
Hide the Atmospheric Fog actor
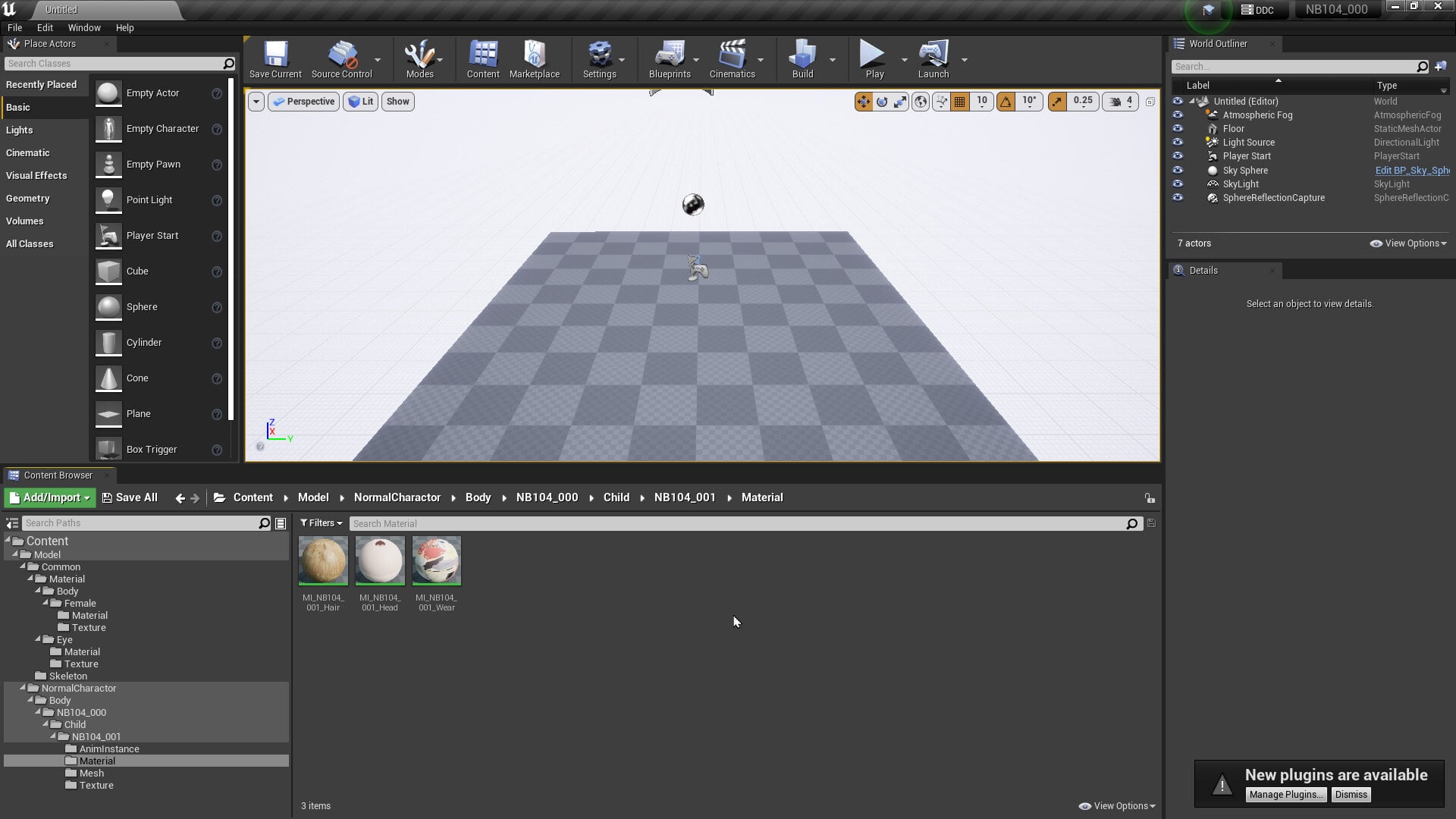pos(1178,115)
